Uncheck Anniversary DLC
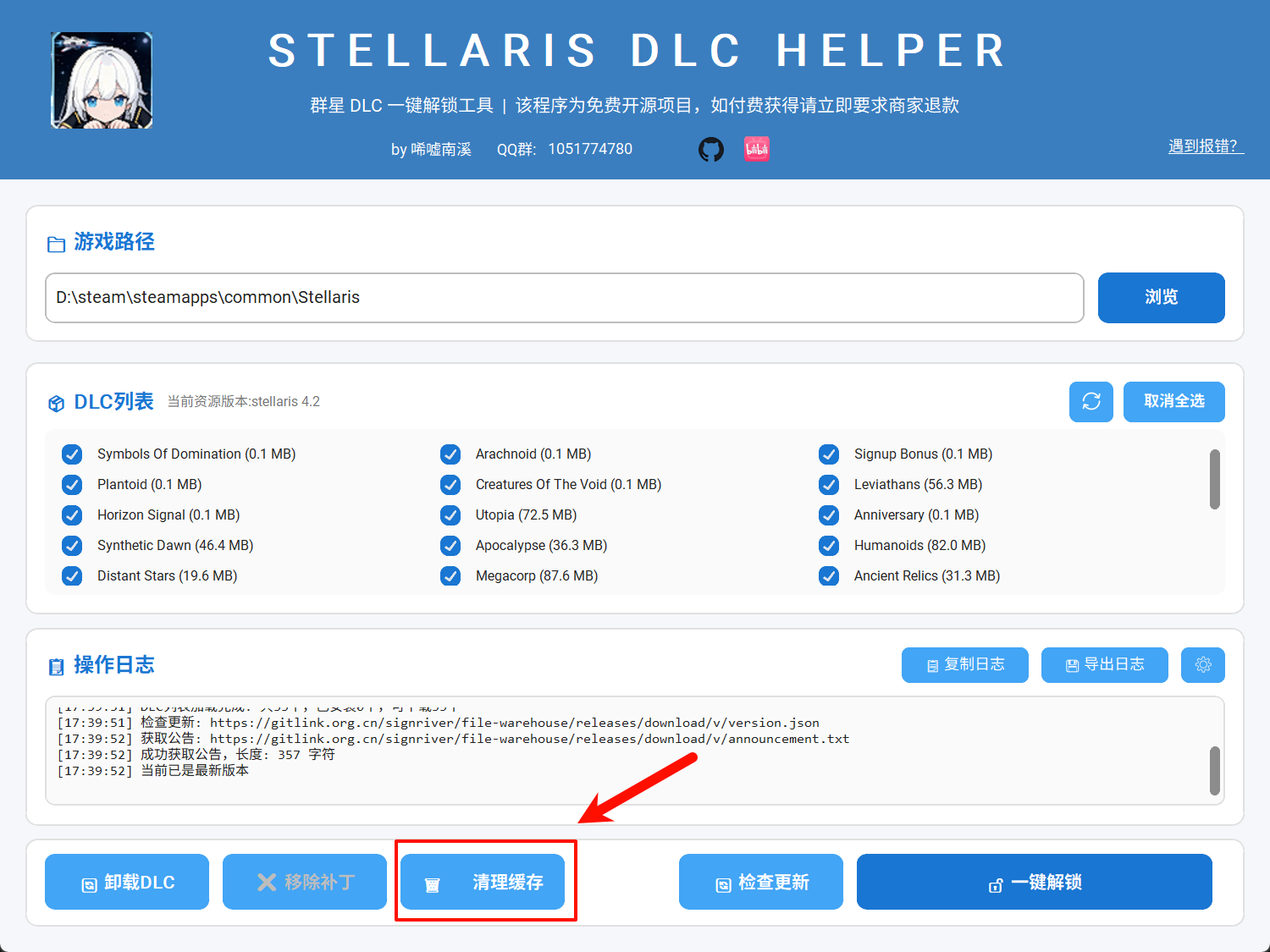1270x952 pixels. coord(829,515)
